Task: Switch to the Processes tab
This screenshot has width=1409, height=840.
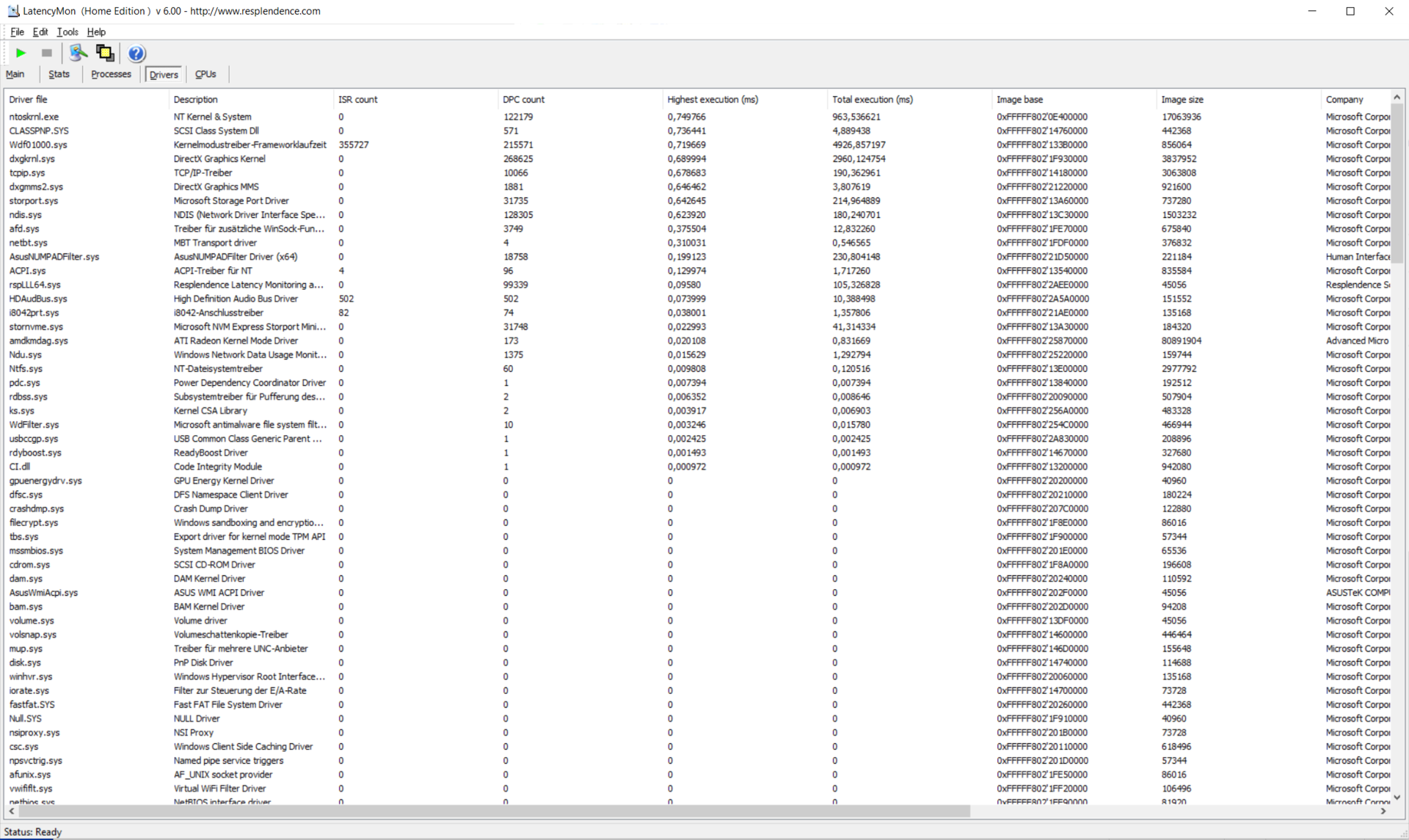Action: (x=111, y=74)
